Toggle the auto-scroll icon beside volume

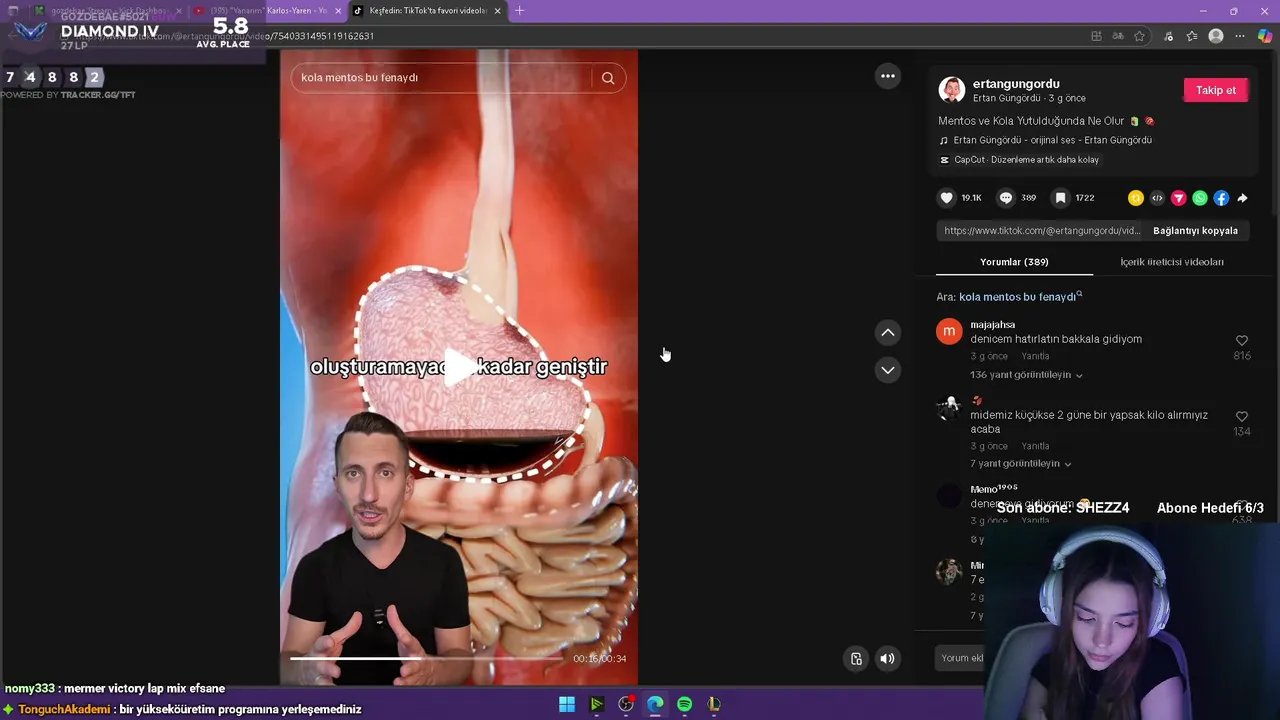[856, 658]
